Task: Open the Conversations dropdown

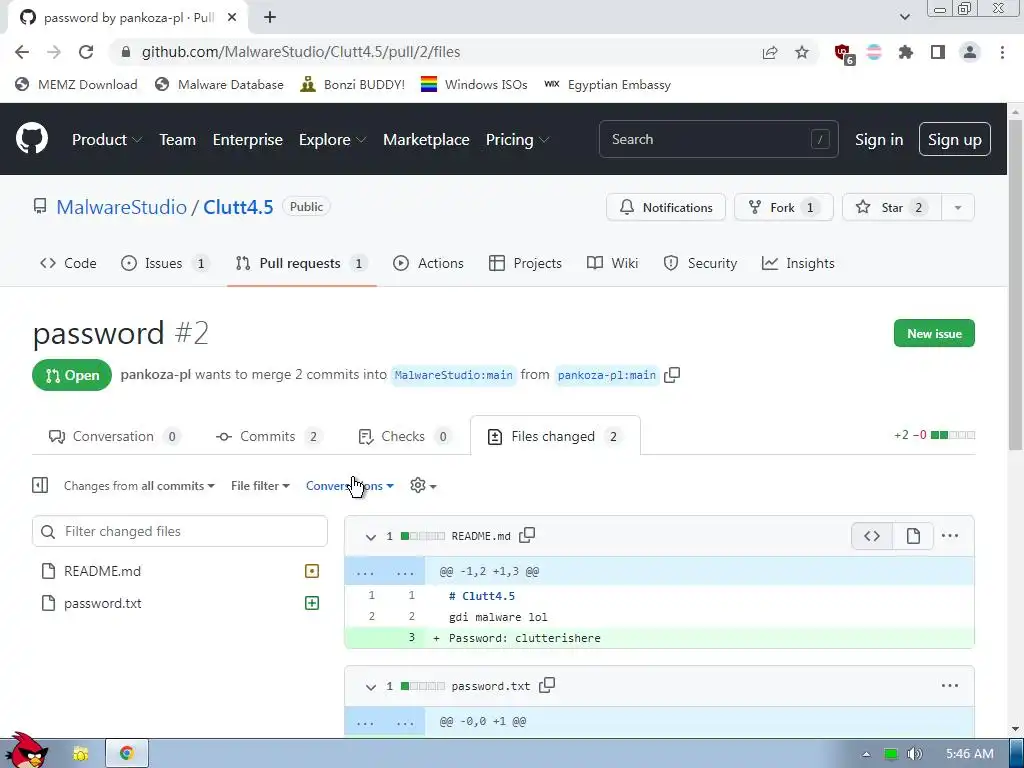Action: (x=350, y=486)
